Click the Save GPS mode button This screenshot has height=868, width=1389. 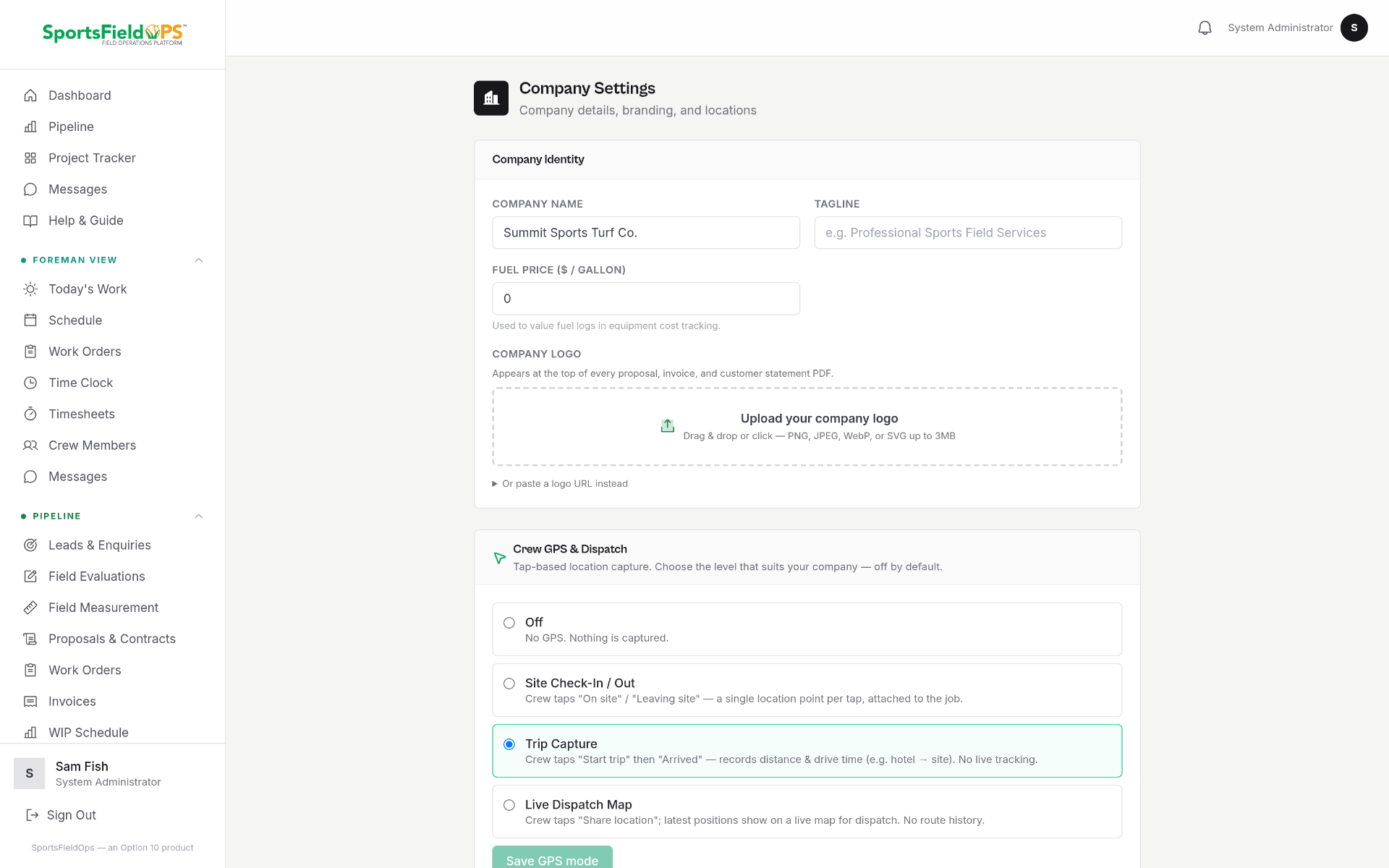point(552,857)
